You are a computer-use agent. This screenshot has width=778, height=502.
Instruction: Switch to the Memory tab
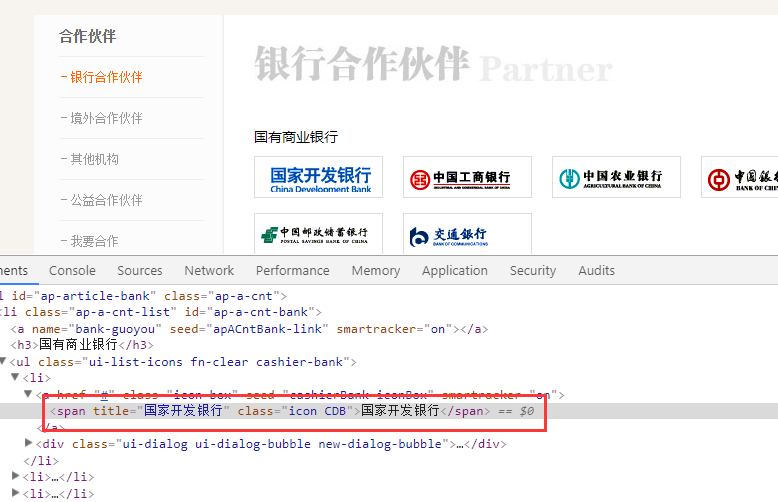click(376, 270)
